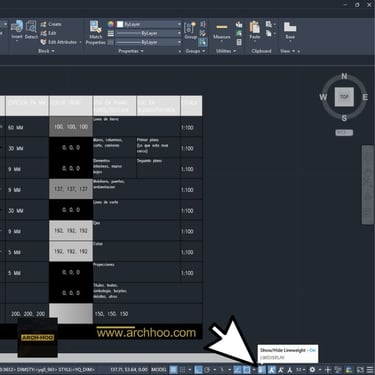Select the Group tool
The width and height of the screenshot is (375, 375).
click(x=190, y=31)
